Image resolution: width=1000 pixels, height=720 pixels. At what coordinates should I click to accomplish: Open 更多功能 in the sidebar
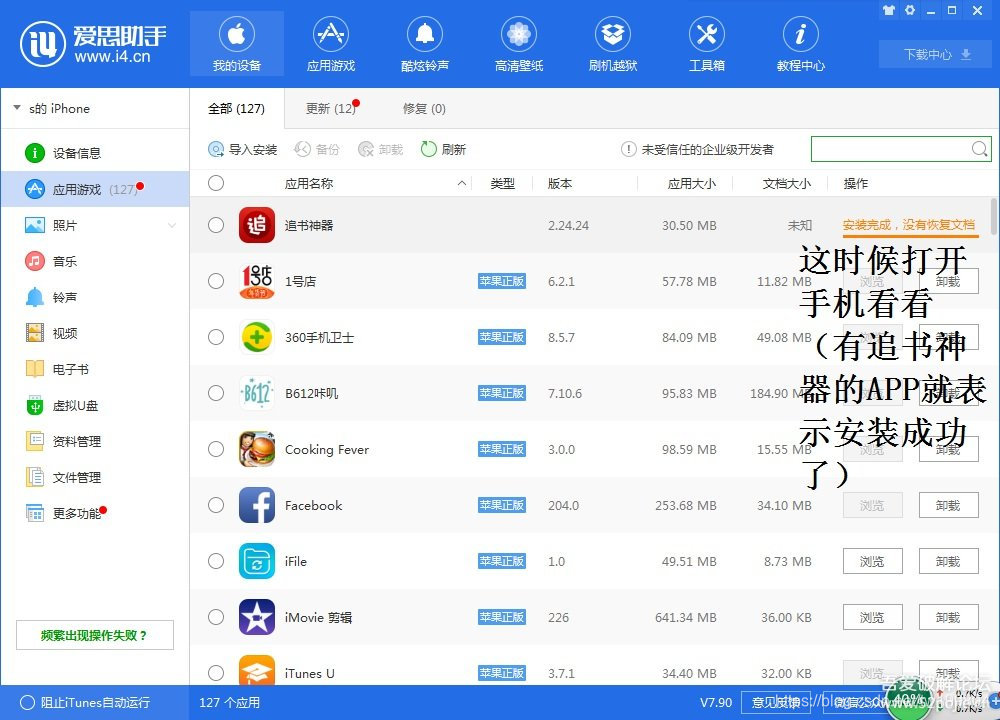click(95, 513)
